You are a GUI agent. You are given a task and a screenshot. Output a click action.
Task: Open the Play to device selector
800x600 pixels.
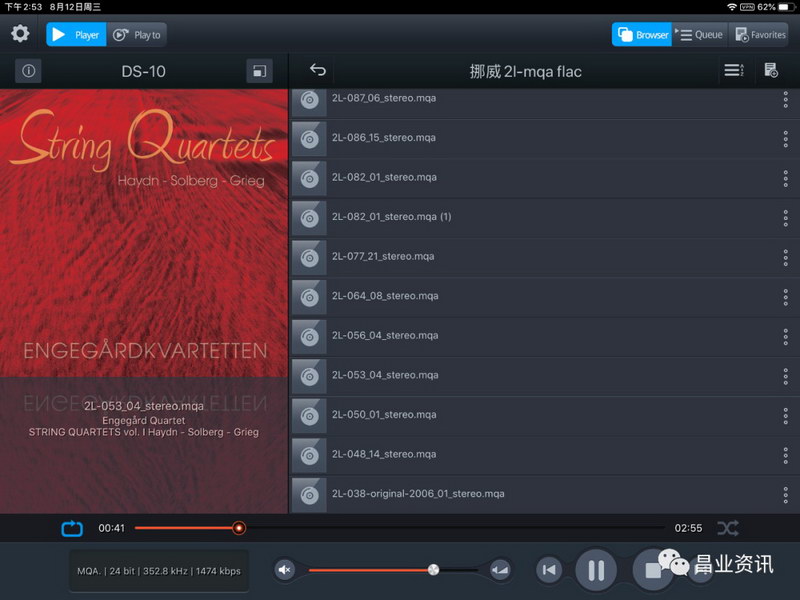coord(137,35)
